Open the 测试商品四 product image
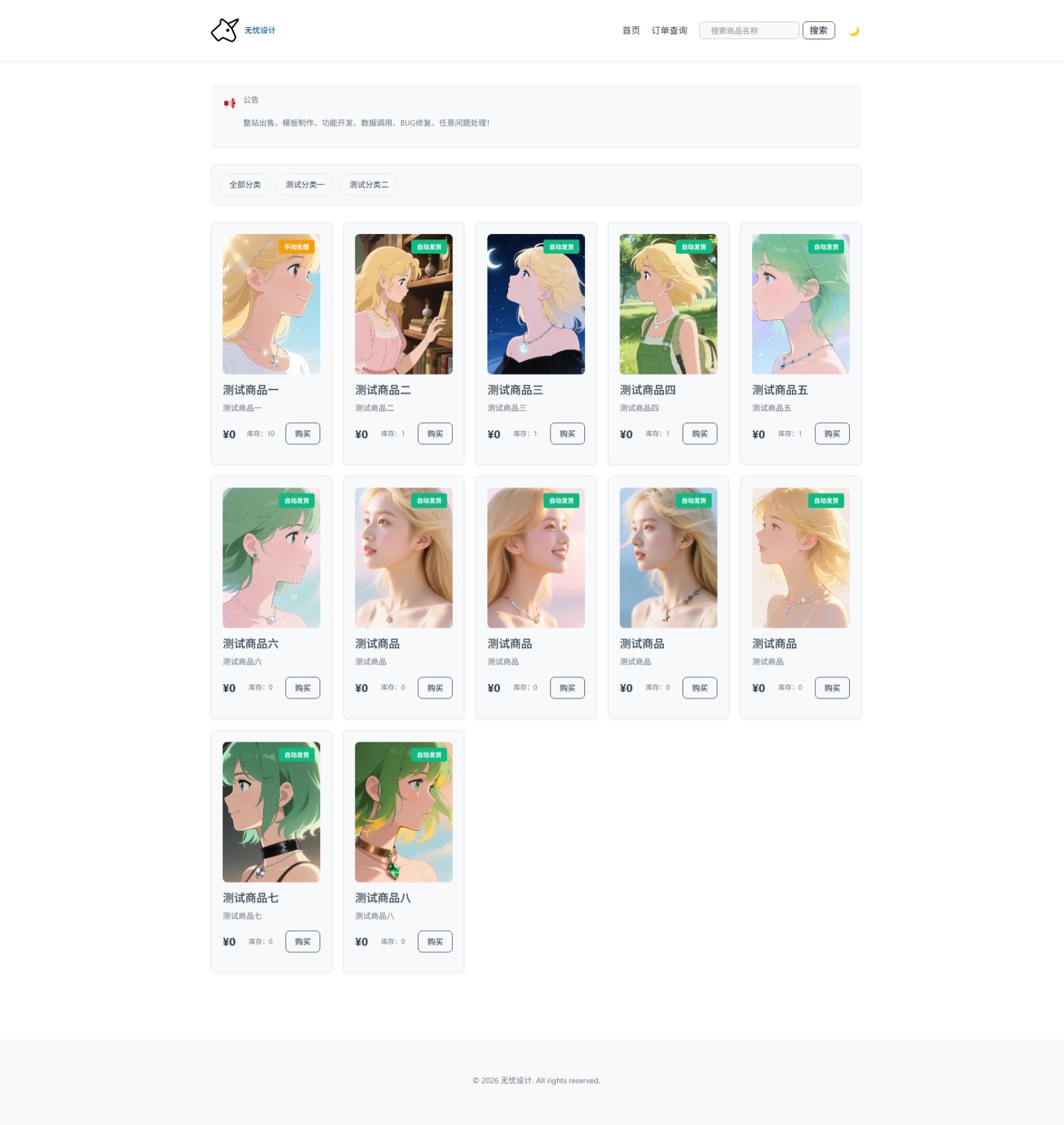This screenshot has height=1125, width=1064. tap(668, 304)
